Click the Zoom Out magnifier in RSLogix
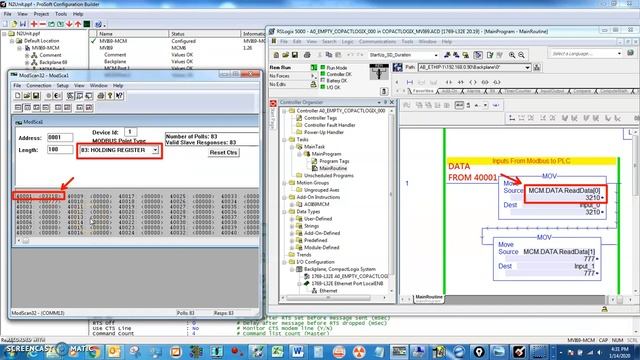The image size is (640, 360). point(521,55)
